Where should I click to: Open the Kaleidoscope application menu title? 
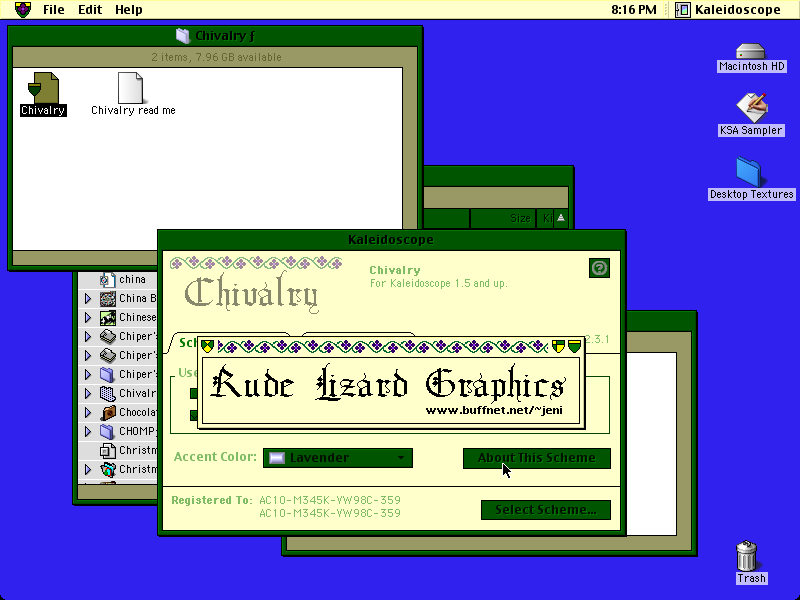click(737, 9)
